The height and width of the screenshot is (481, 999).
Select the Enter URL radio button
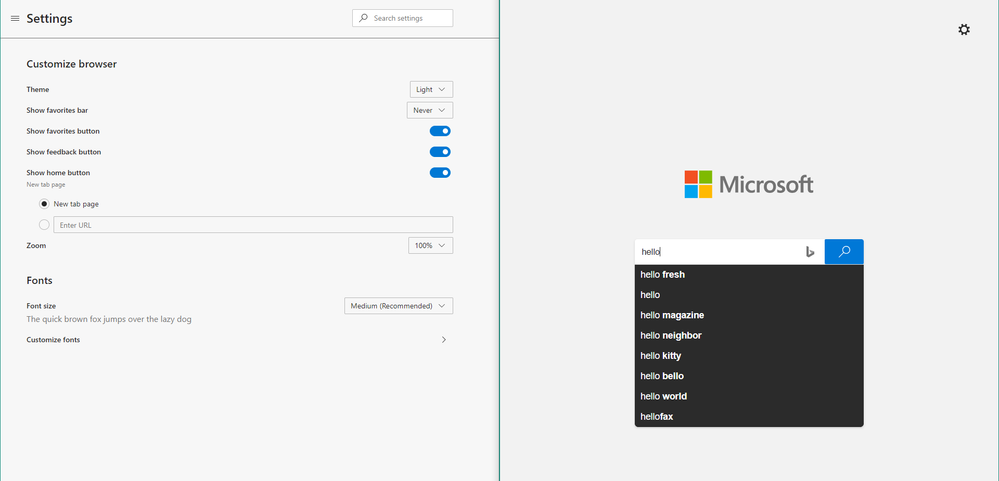[44, 224]
